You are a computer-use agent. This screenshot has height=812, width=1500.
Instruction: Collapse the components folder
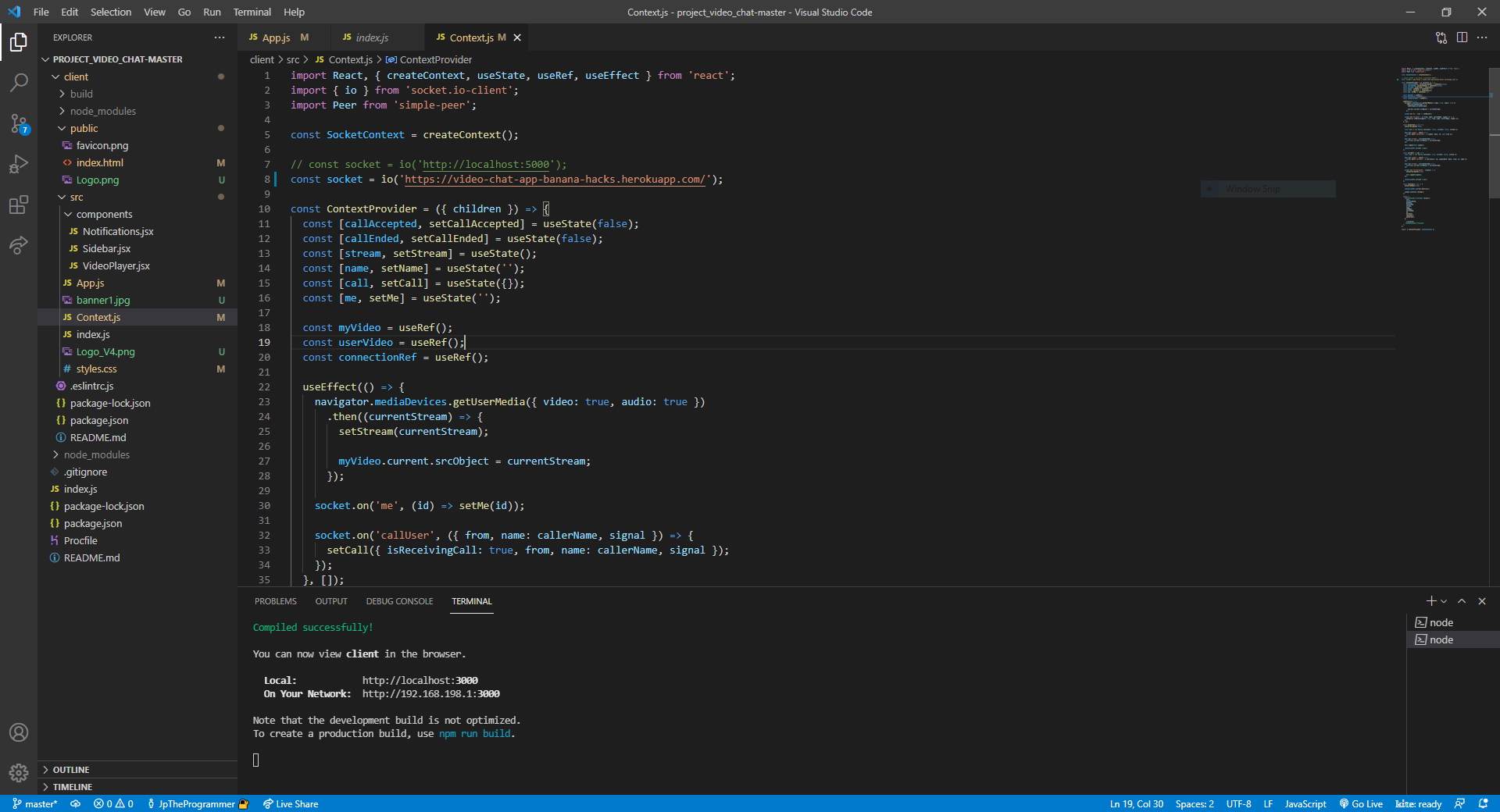point(103,215)
